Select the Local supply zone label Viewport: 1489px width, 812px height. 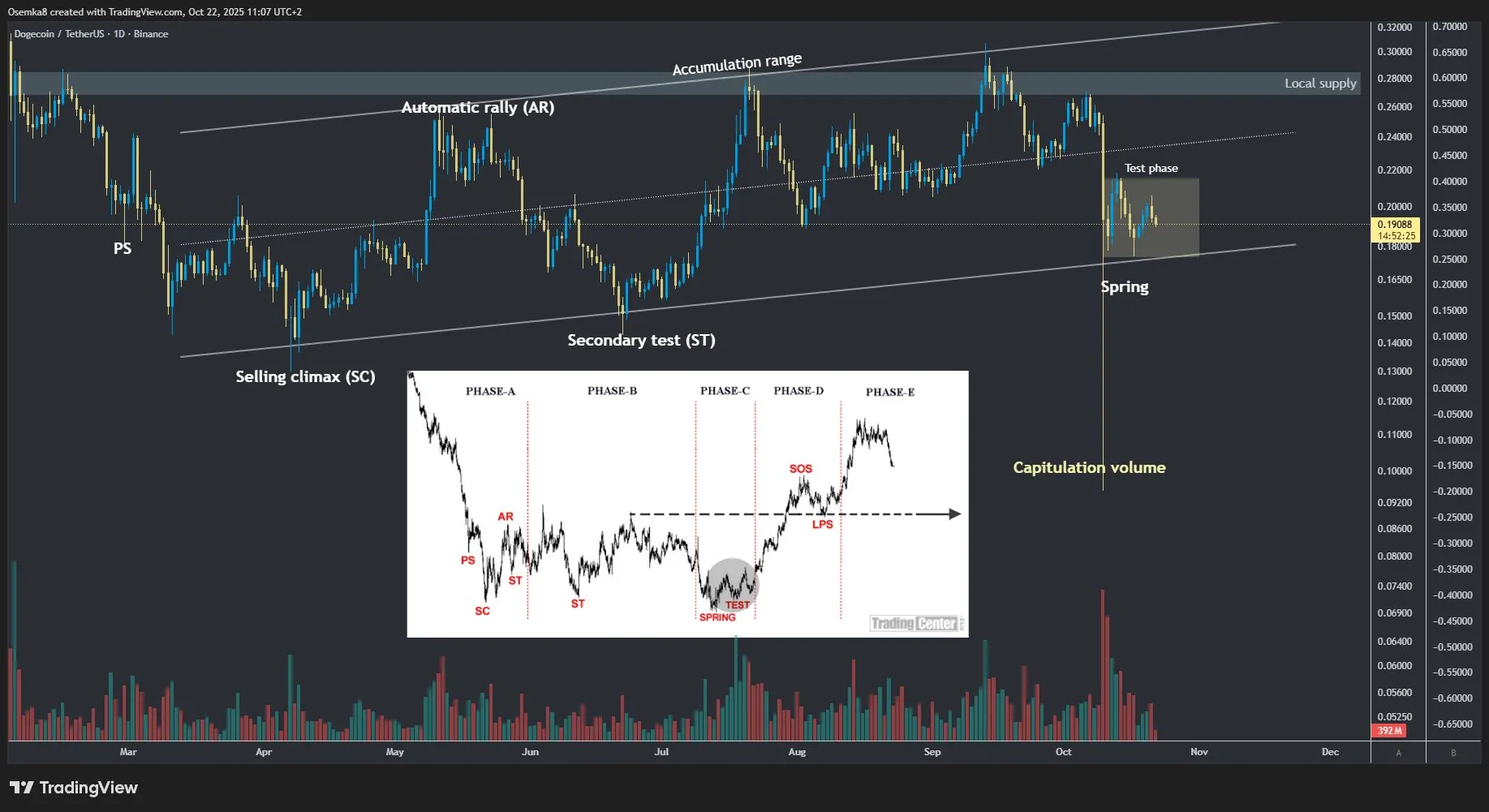click(1319, 84)
